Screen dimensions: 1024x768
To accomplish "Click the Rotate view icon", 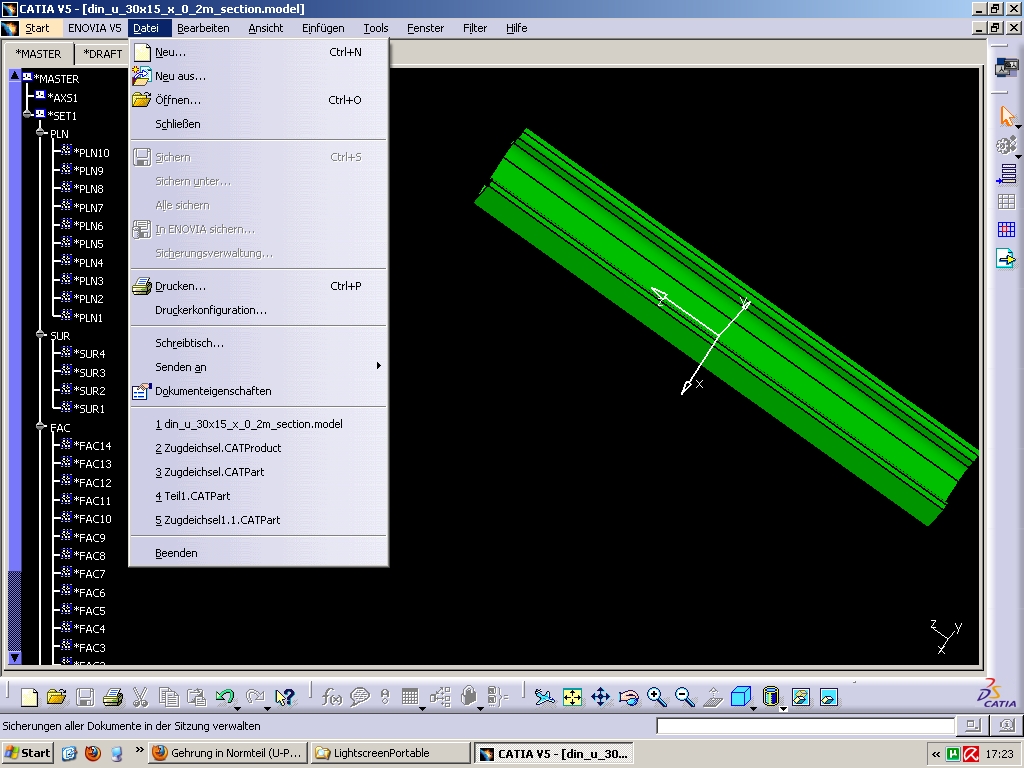I will coord(628,697).
